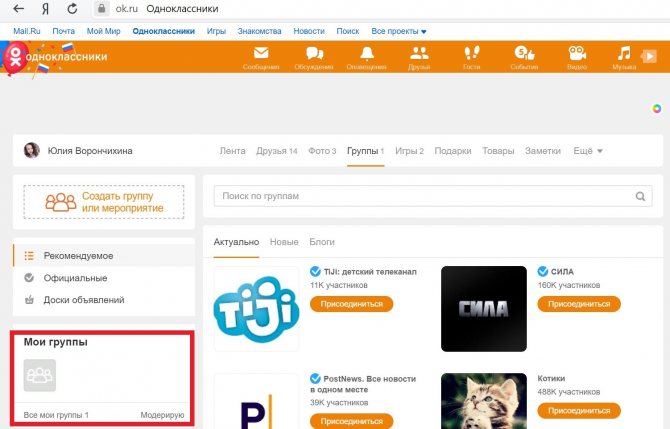This screenshot has width=670, height=429.
Task: Open СИЛА group thumbnail
Action: 484,309
